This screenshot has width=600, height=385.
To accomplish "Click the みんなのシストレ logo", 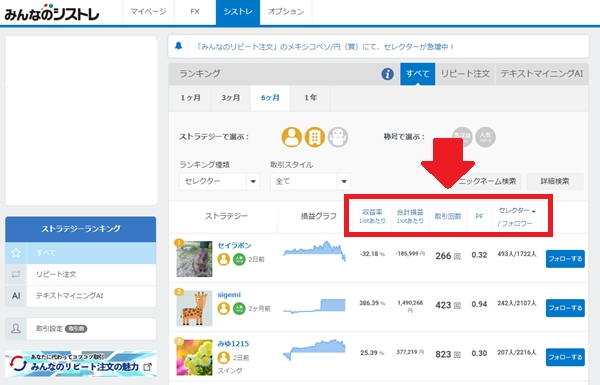I will click(52, 13).
